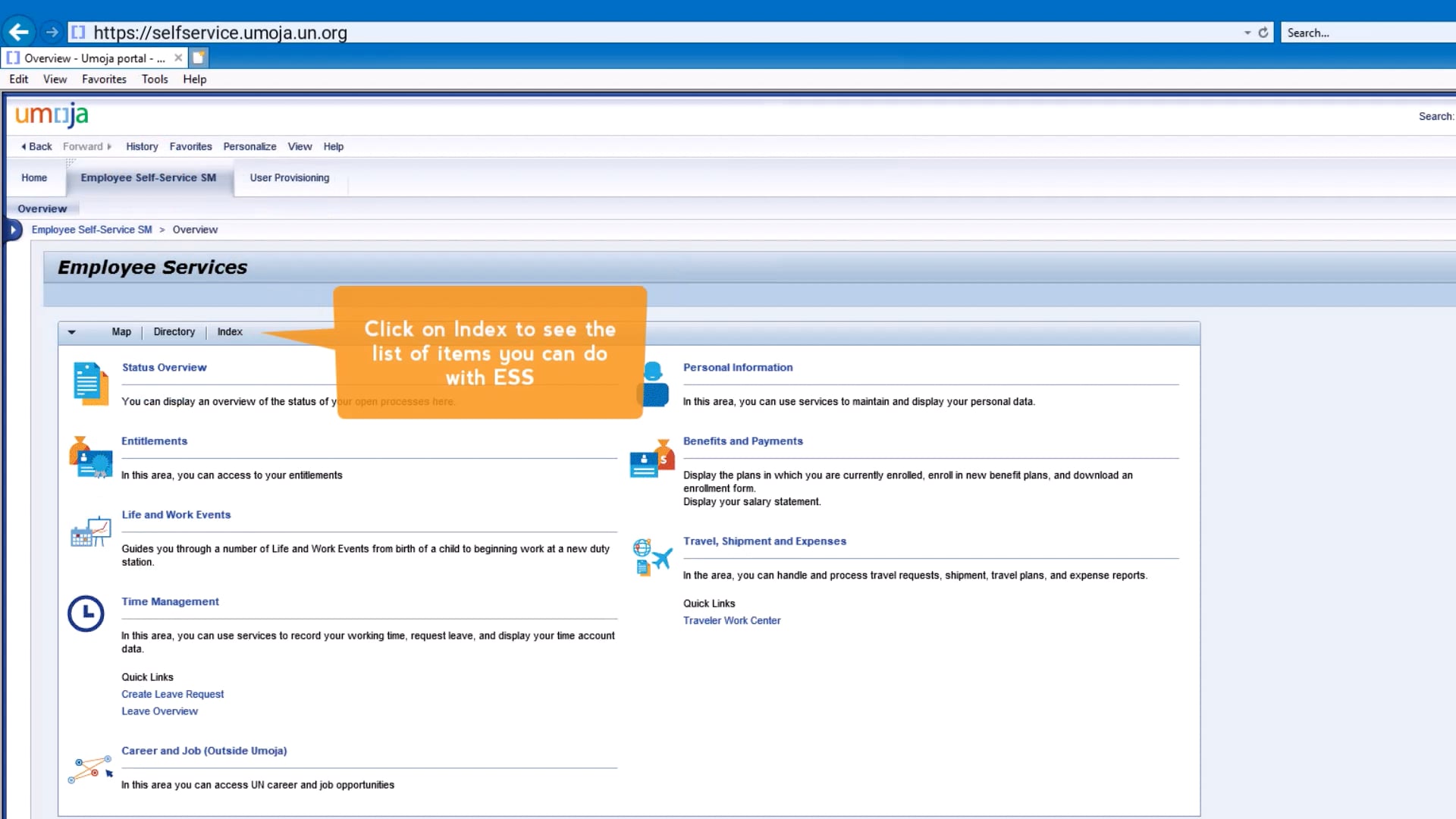Refresh the page with the reload icon
This screenshot has width=1456, height=819.
pyautogui.click(x=1263, y=33)
